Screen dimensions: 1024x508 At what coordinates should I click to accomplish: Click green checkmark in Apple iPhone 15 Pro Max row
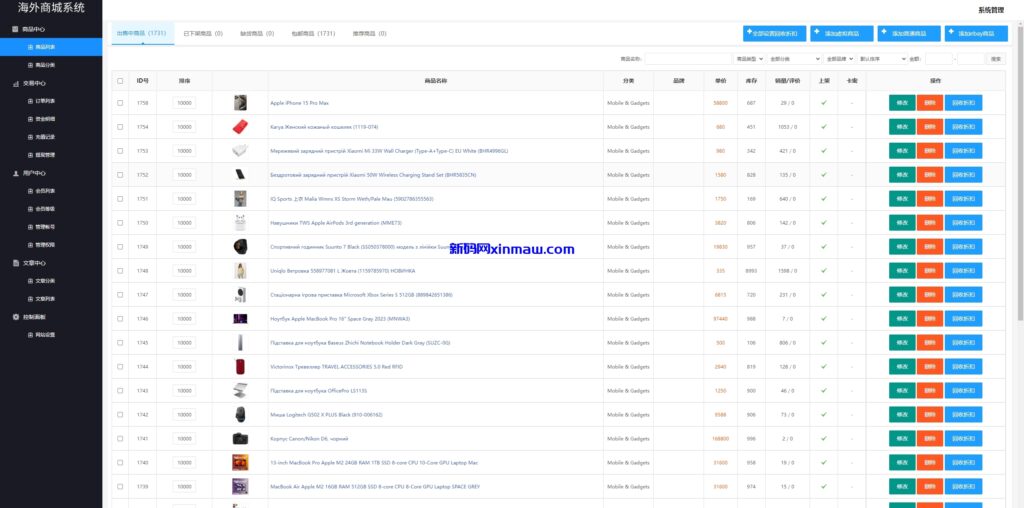(824, 102)
